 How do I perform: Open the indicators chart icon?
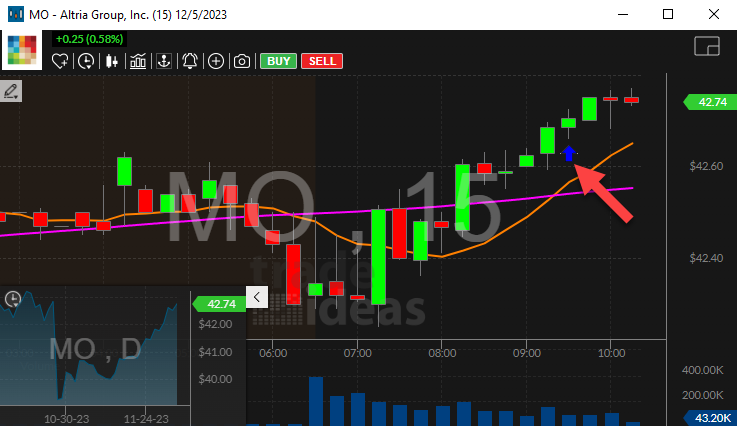pos(138,61)
